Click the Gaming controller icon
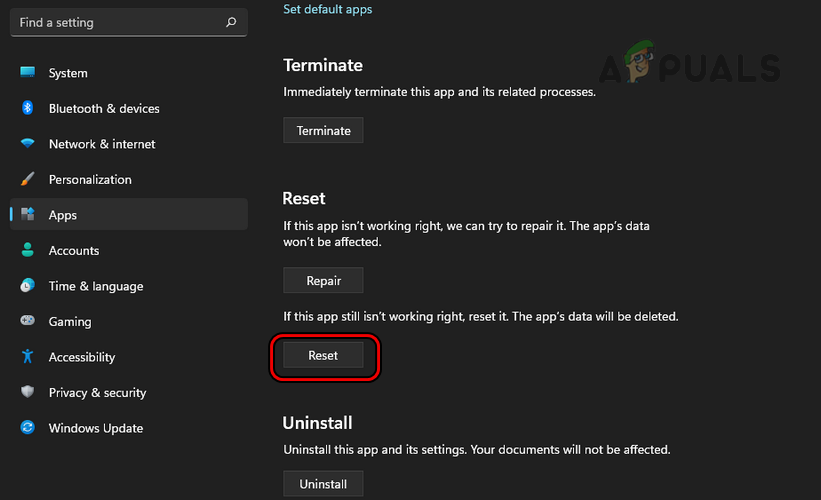This screenshot has height=500, width=821. click(28, 322)
